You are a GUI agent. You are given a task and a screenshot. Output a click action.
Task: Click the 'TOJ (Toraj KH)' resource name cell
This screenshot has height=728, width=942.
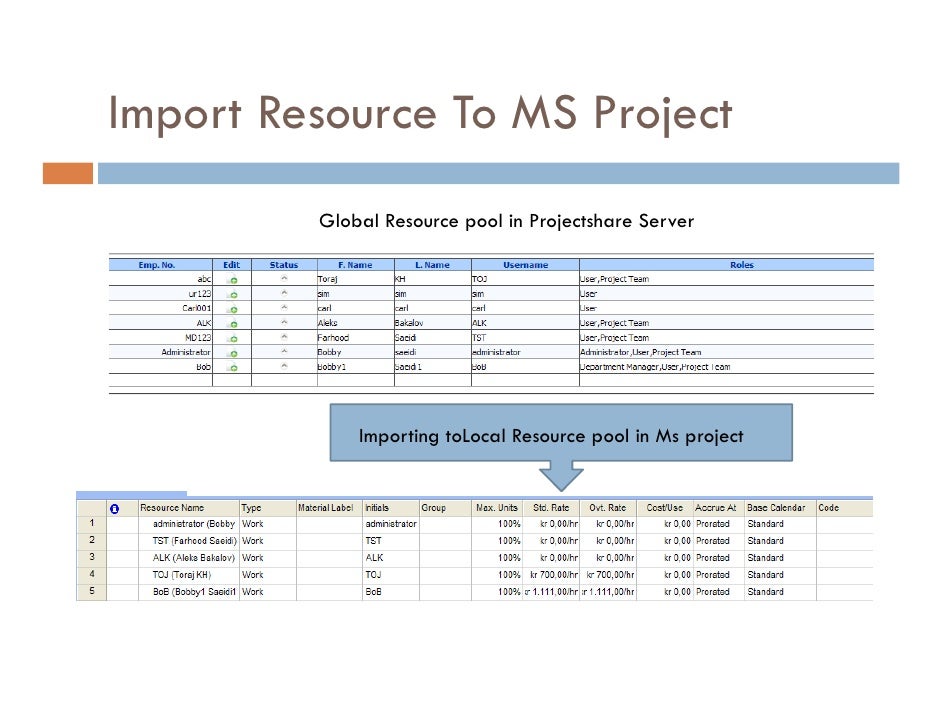point(189,575)
